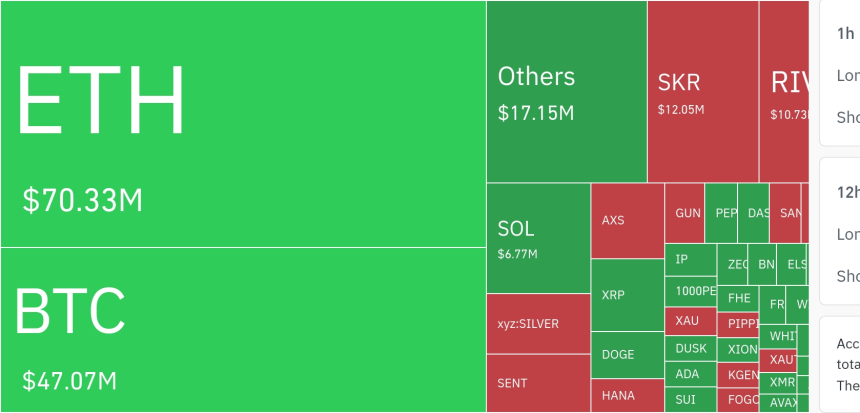Select the red SENT block
860x413 pixels.
click(538, 383)
